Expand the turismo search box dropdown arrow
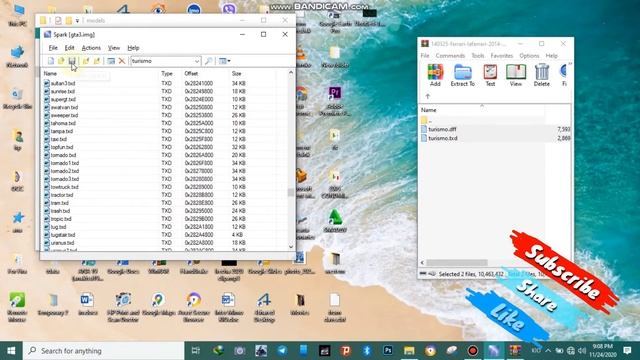Screen dimensions: 640x360 197,61
